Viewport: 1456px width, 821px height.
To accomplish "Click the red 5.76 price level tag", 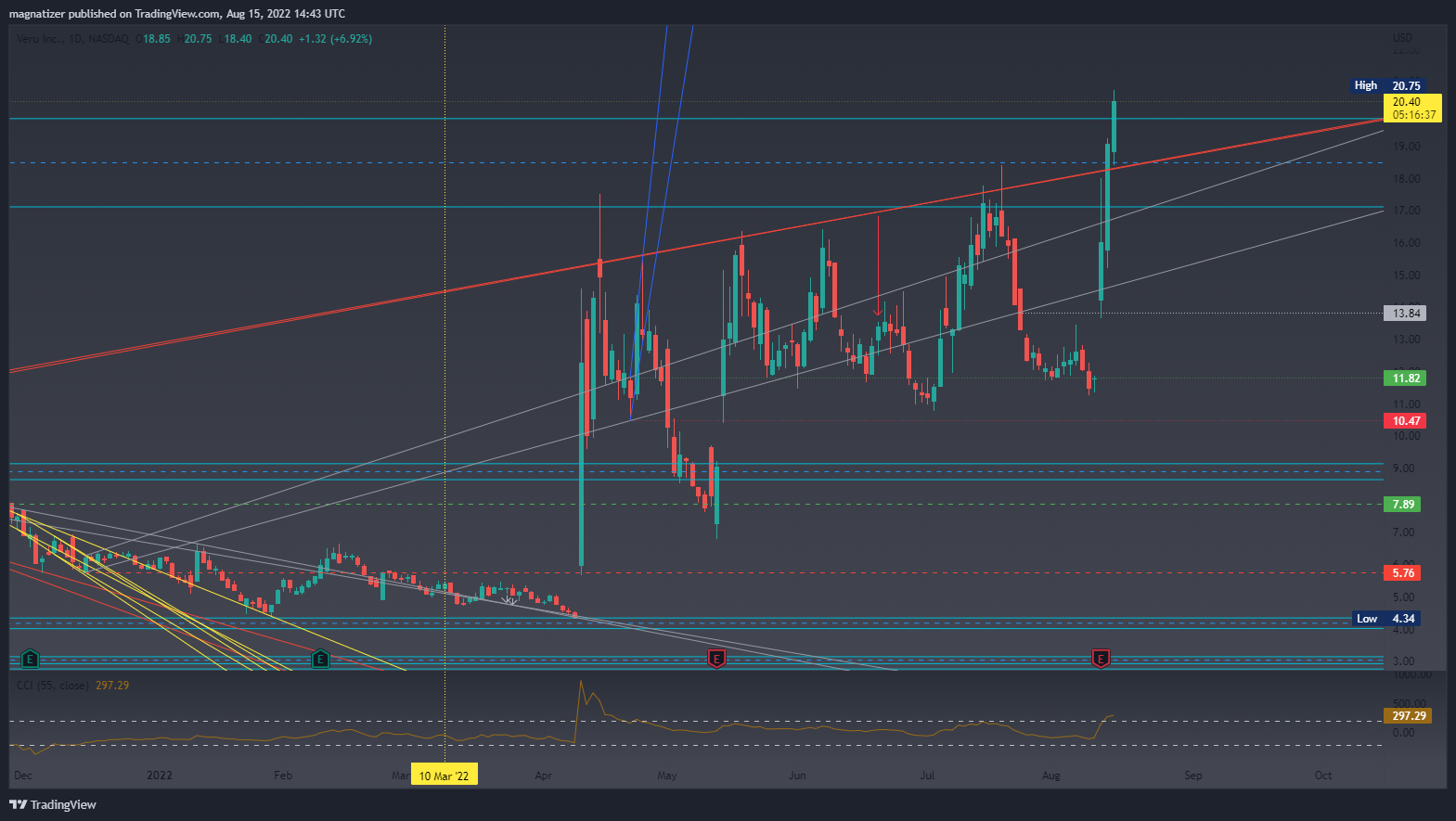I will coord(1402,573).
